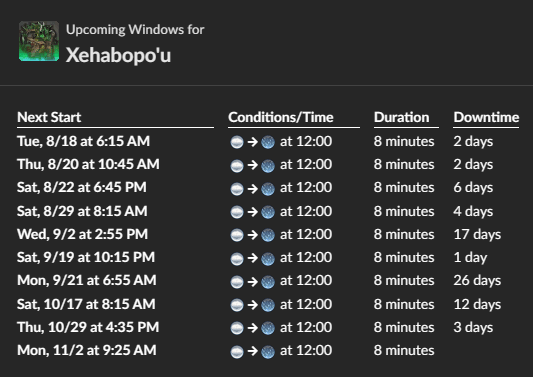Image resolution: width=533 pixels, height=377 pixels.
Task: Click the rain weather icon in the Sat 8/22 row
Action: pos(268,188)
